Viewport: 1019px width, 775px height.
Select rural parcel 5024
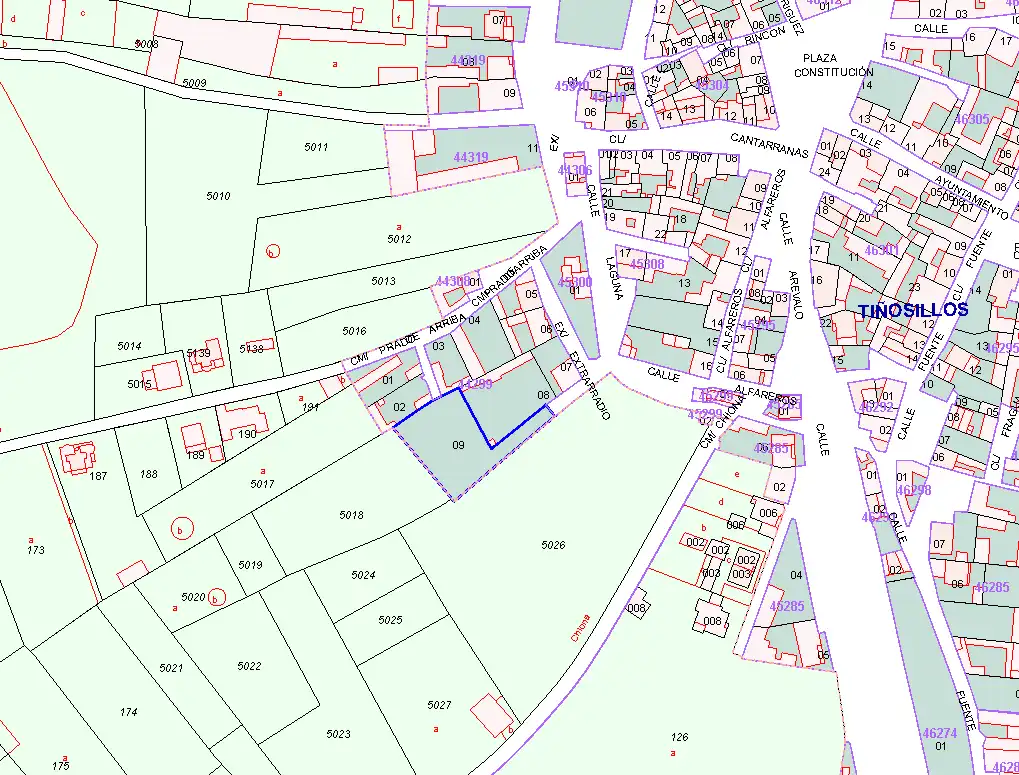click(x=363, y=575)
